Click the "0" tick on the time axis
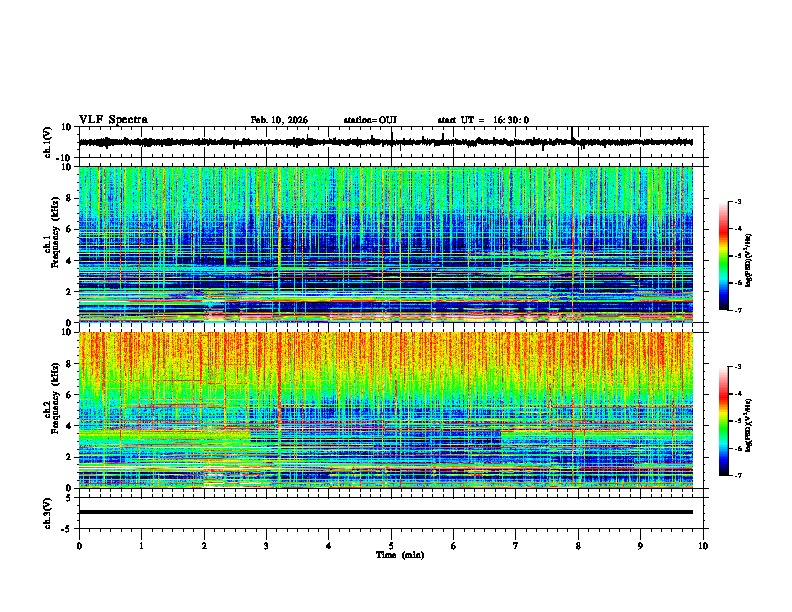792x612 pixels. tap(79, 546)
